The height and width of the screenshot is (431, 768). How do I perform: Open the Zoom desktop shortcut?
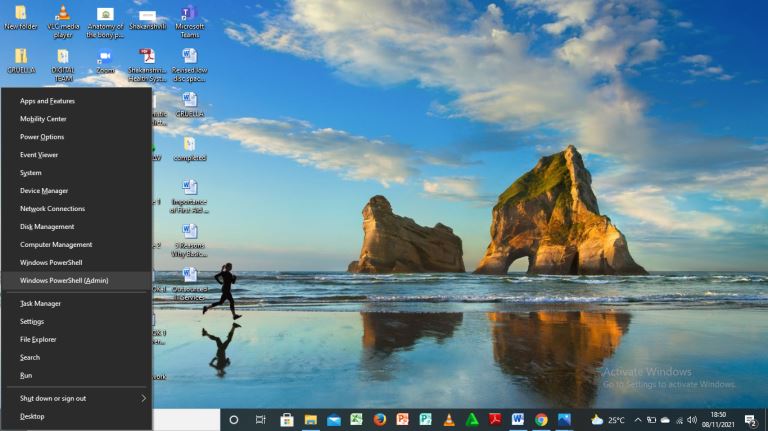click(x=105, y=62)
